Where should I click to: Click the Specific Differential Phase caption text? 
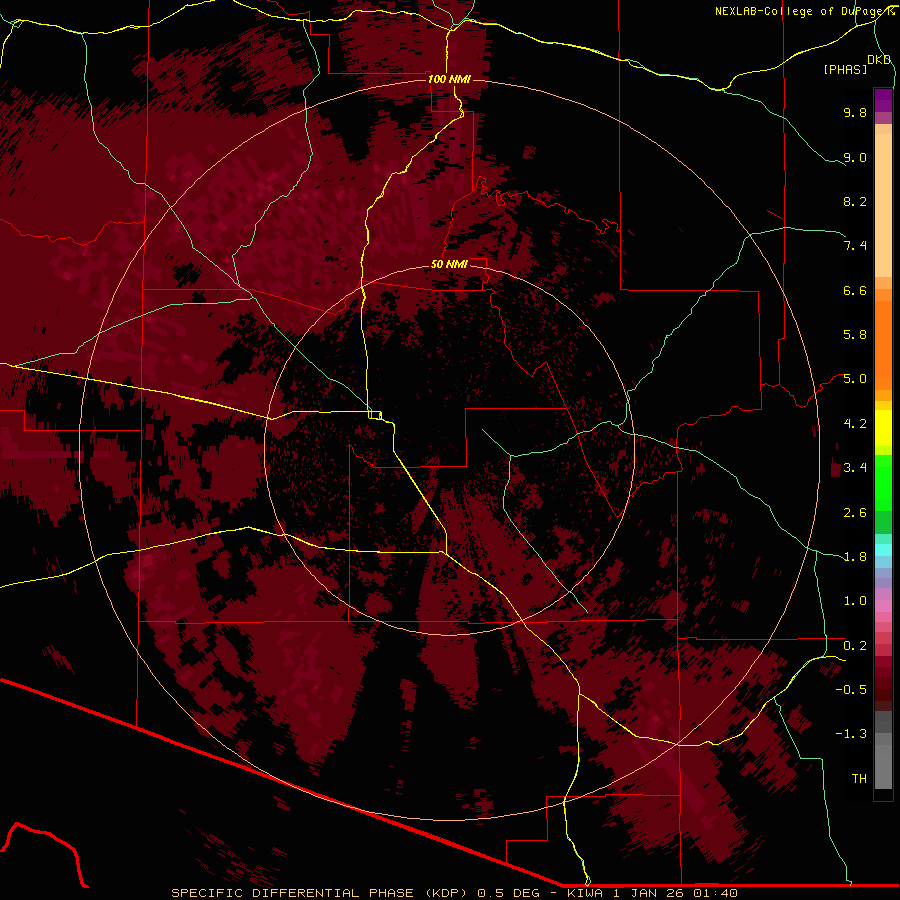454,893
